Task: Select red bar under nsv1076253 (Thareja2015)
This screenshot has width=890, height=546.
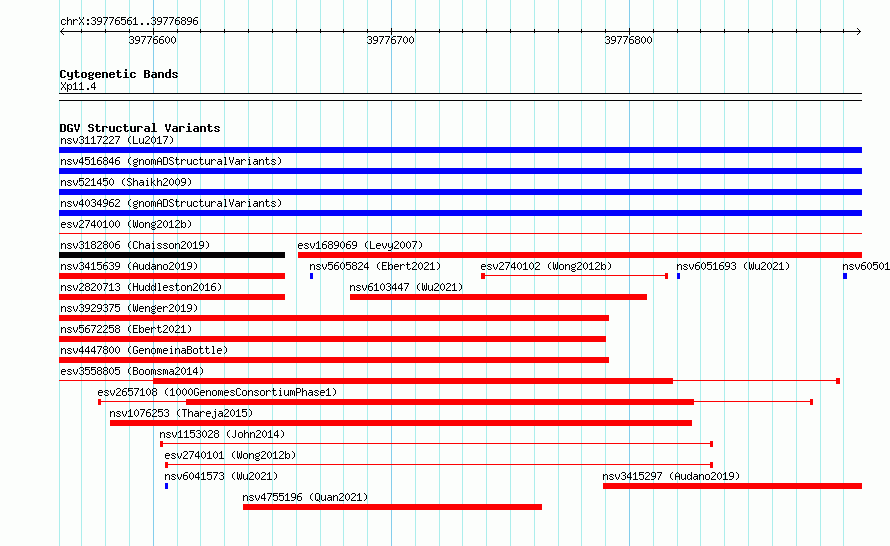Action: coord(401,423)
